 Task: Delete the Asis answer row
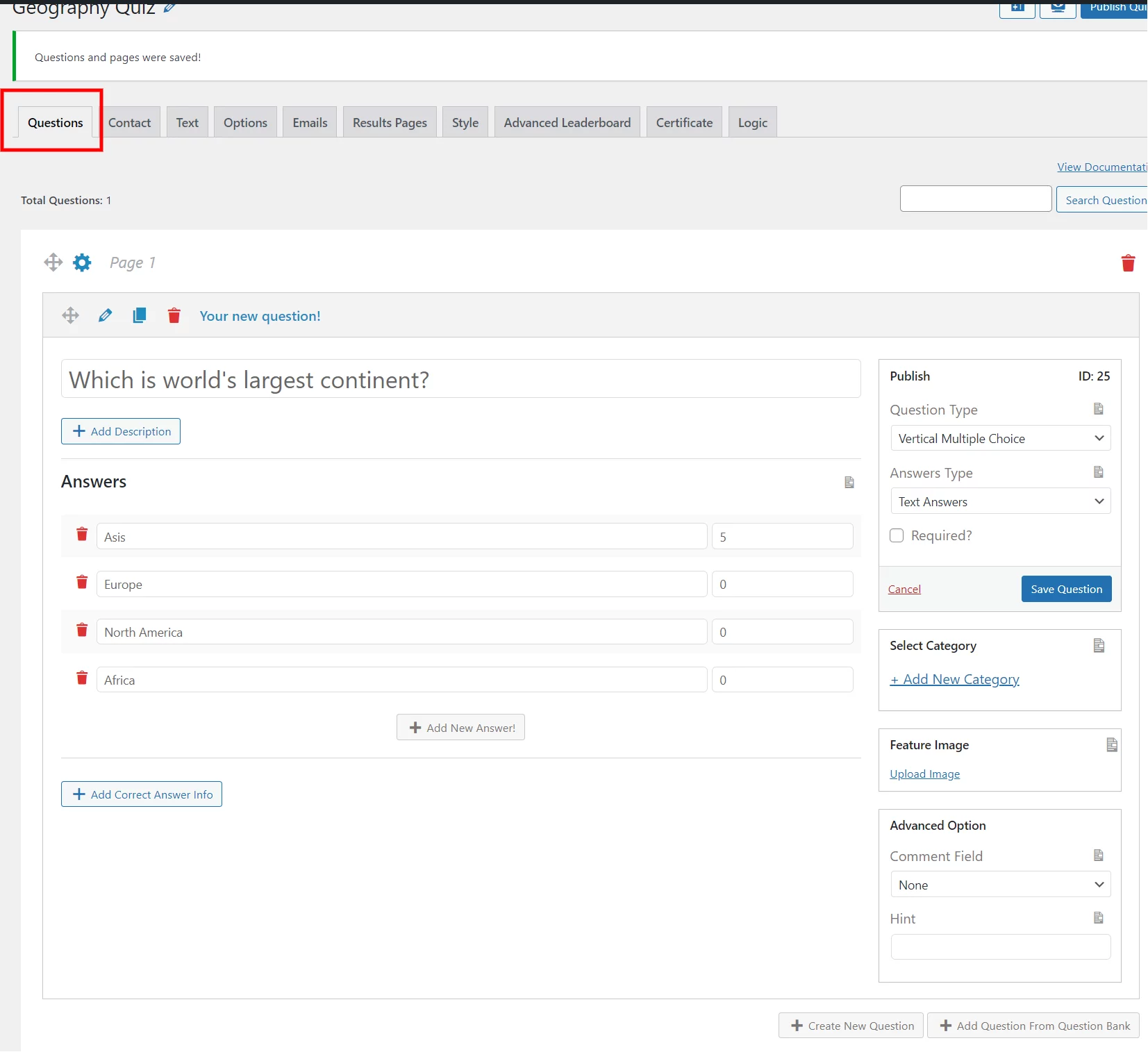[x=81, y=535]
